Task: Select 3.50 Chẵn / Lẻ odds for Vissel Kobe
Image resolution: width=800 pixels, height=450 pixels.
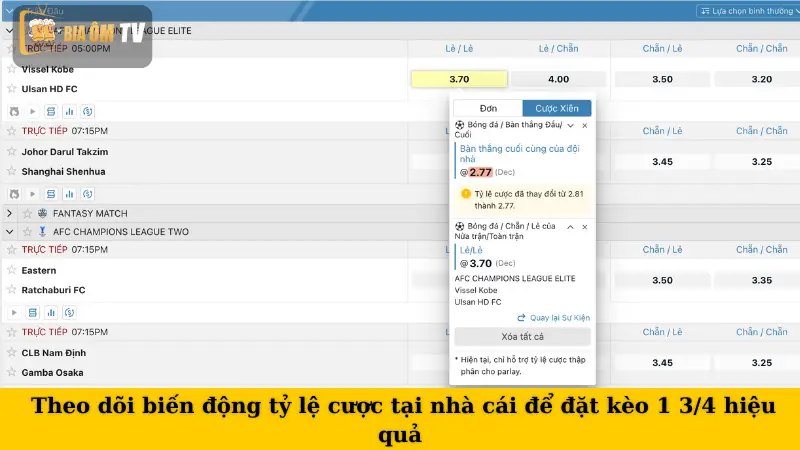Action: coord(662,79)
